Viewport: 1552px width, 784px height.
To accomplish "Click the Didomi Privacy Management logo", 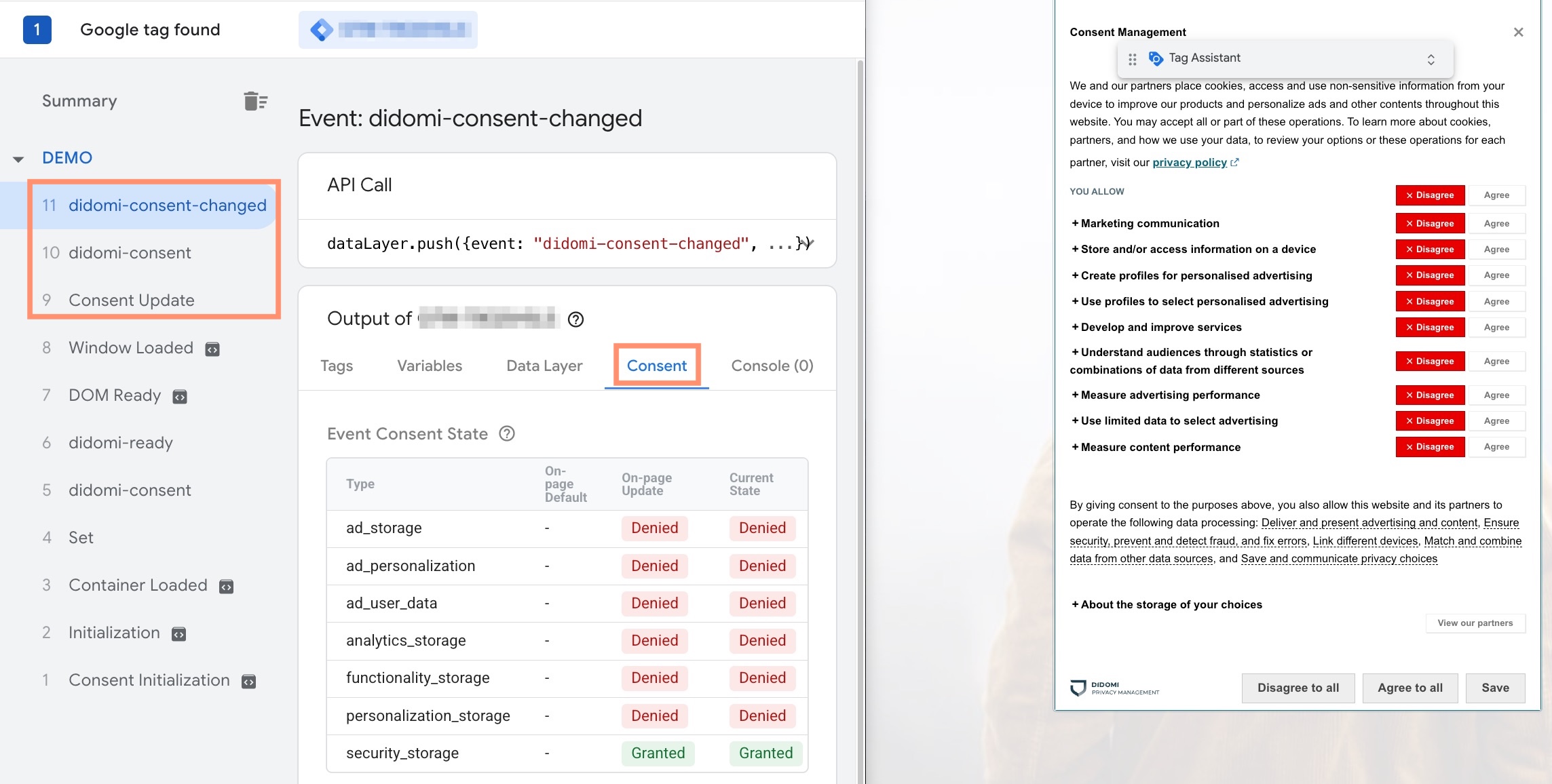I will coord(1114,688).
